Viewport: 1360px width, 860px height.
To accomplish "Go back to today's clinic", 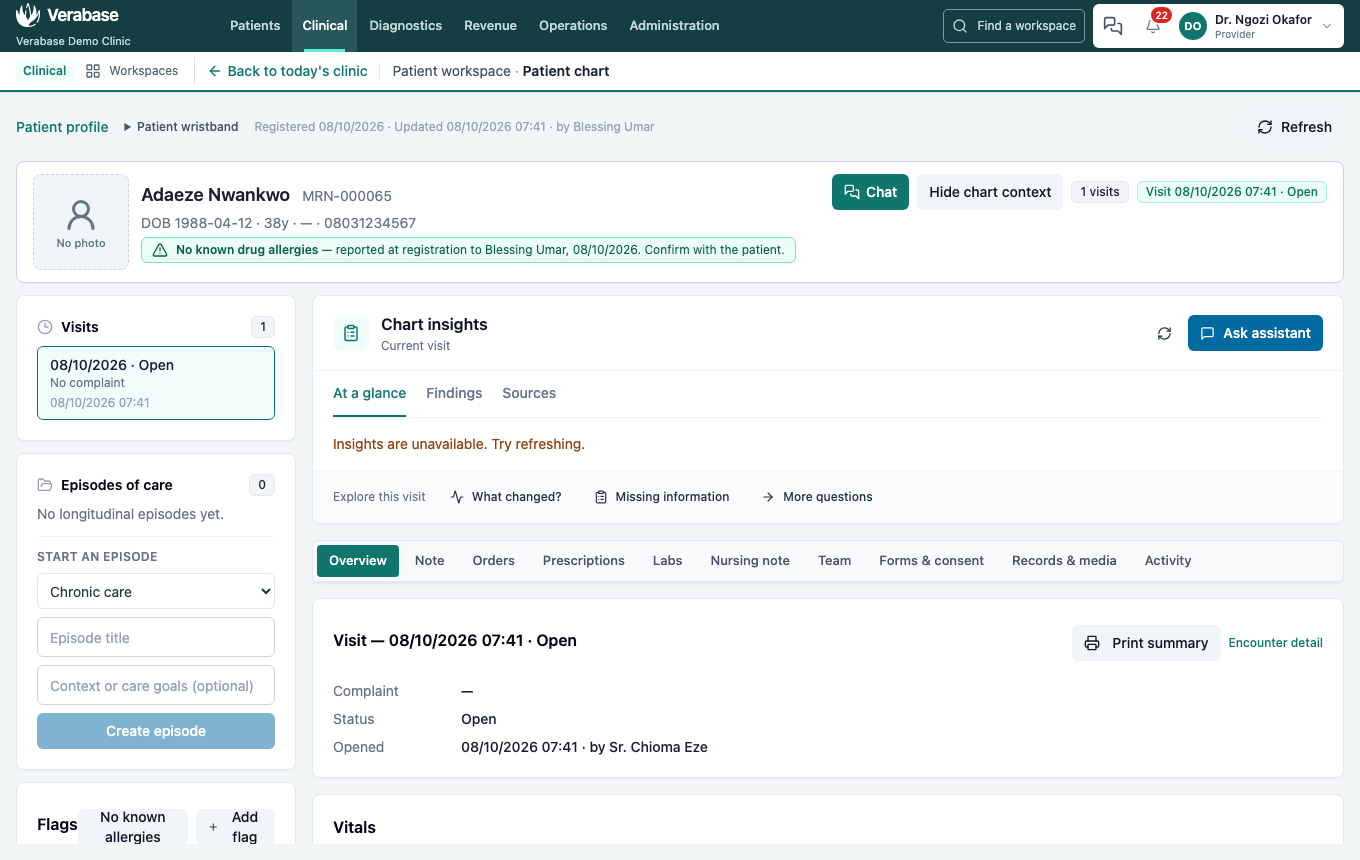I will coord(288,71).
